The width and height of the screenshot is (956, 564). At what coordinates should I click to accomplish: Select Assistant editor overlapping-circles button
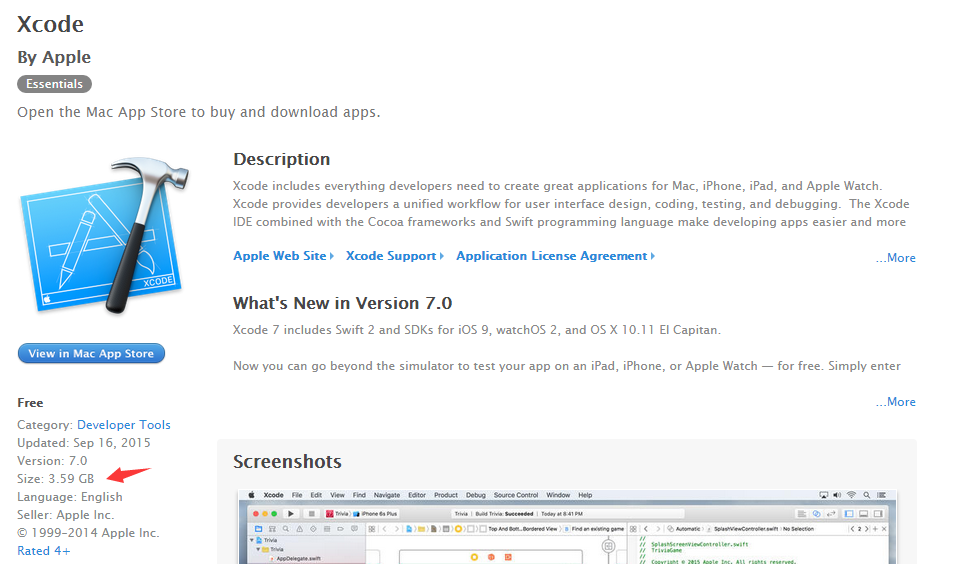[x=816, y=514]
